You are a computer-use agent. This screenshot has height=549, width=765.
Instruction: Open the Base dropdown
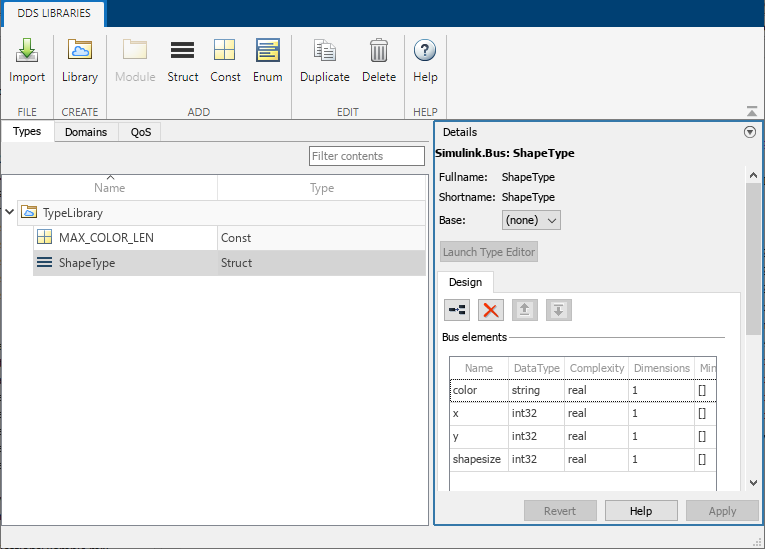point(531,220)
